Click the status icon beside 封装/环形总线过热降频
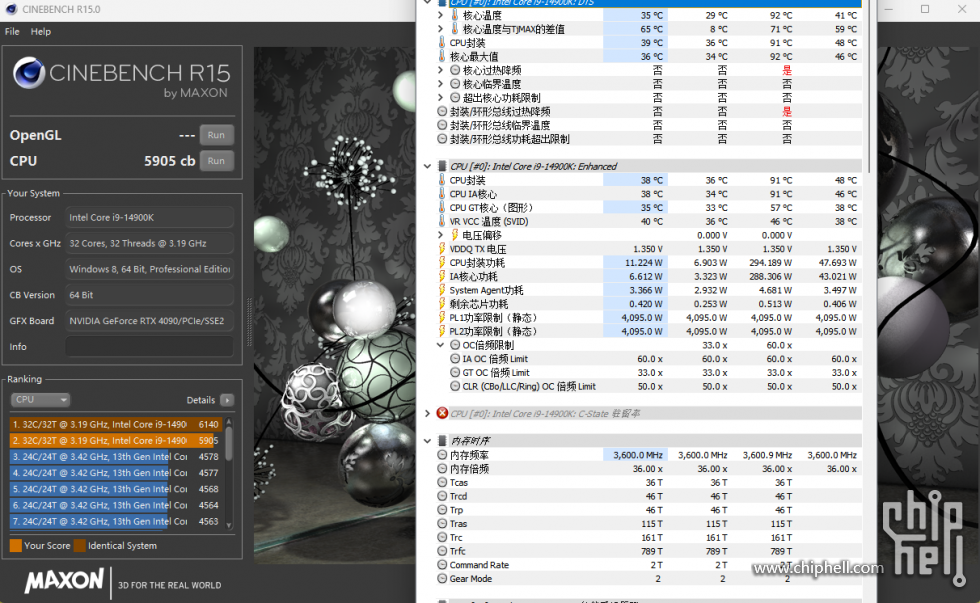The width and height of the screenshot is (980, 603). tap(442, 111)
